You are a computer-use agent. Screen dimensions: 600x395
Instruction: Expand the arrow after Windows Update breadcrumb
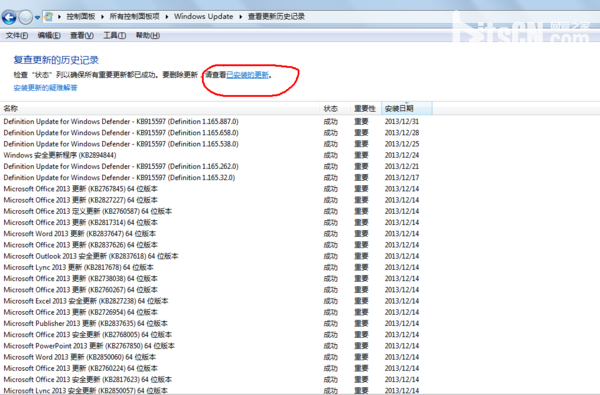[241, 16]
